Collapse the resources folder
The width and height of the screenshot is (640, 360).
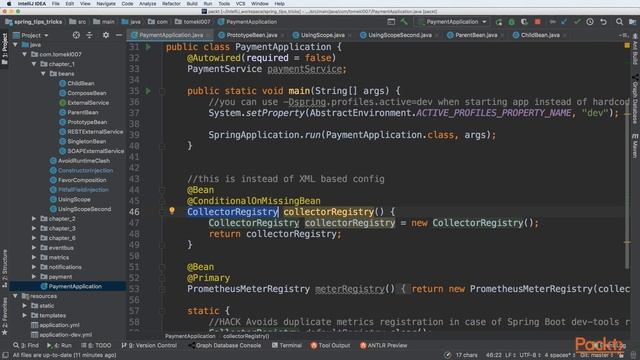[x=15, y=296]
